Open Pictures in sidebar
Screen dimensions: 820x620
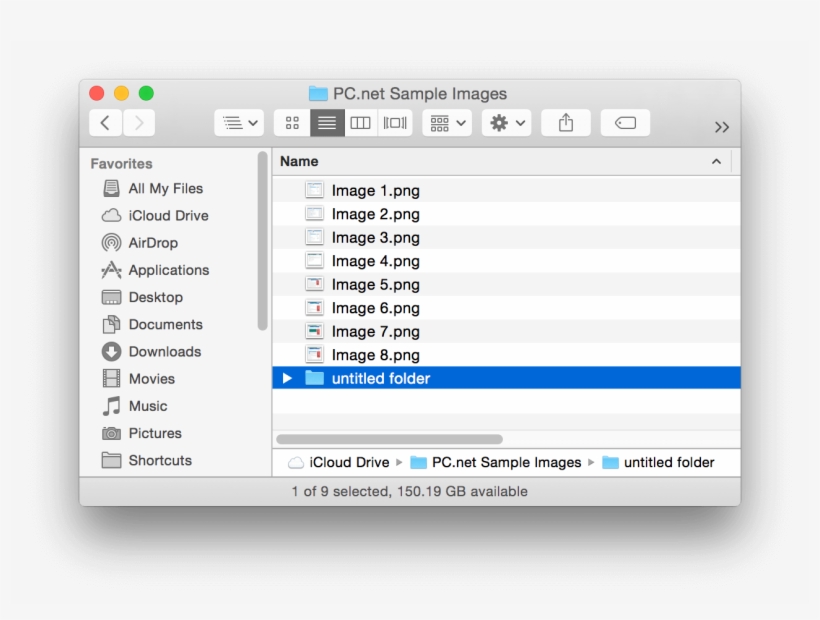tap(142, 433)
